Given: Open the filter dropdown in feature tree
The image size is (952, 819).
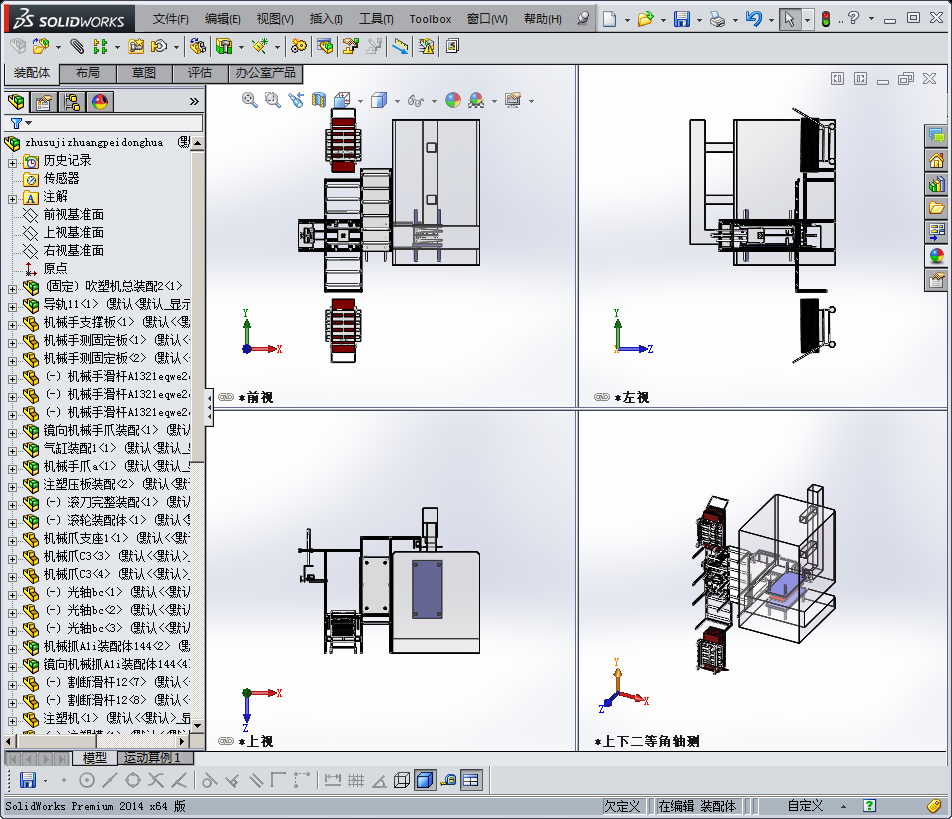Looking at the screenshot, I should (x=28, y=123).
